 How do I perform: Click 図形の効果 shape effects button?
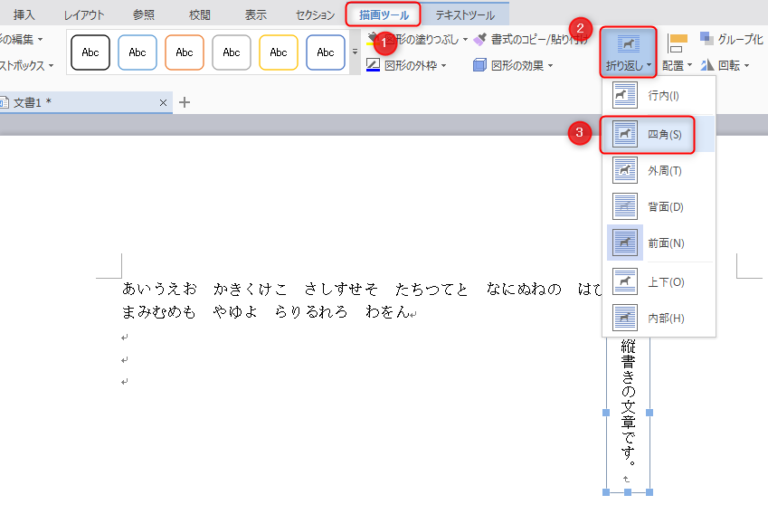point(512,66)
